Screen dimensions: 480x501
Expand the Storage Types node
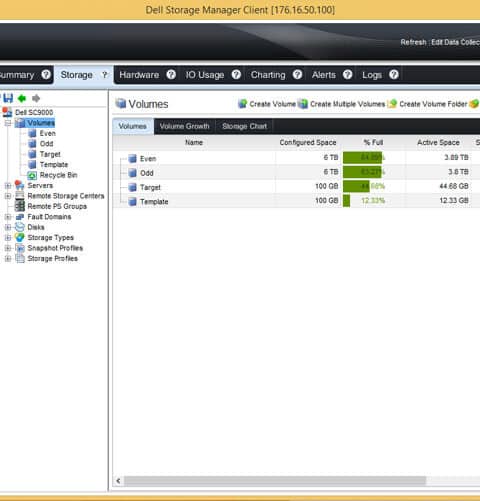[8, 238]
